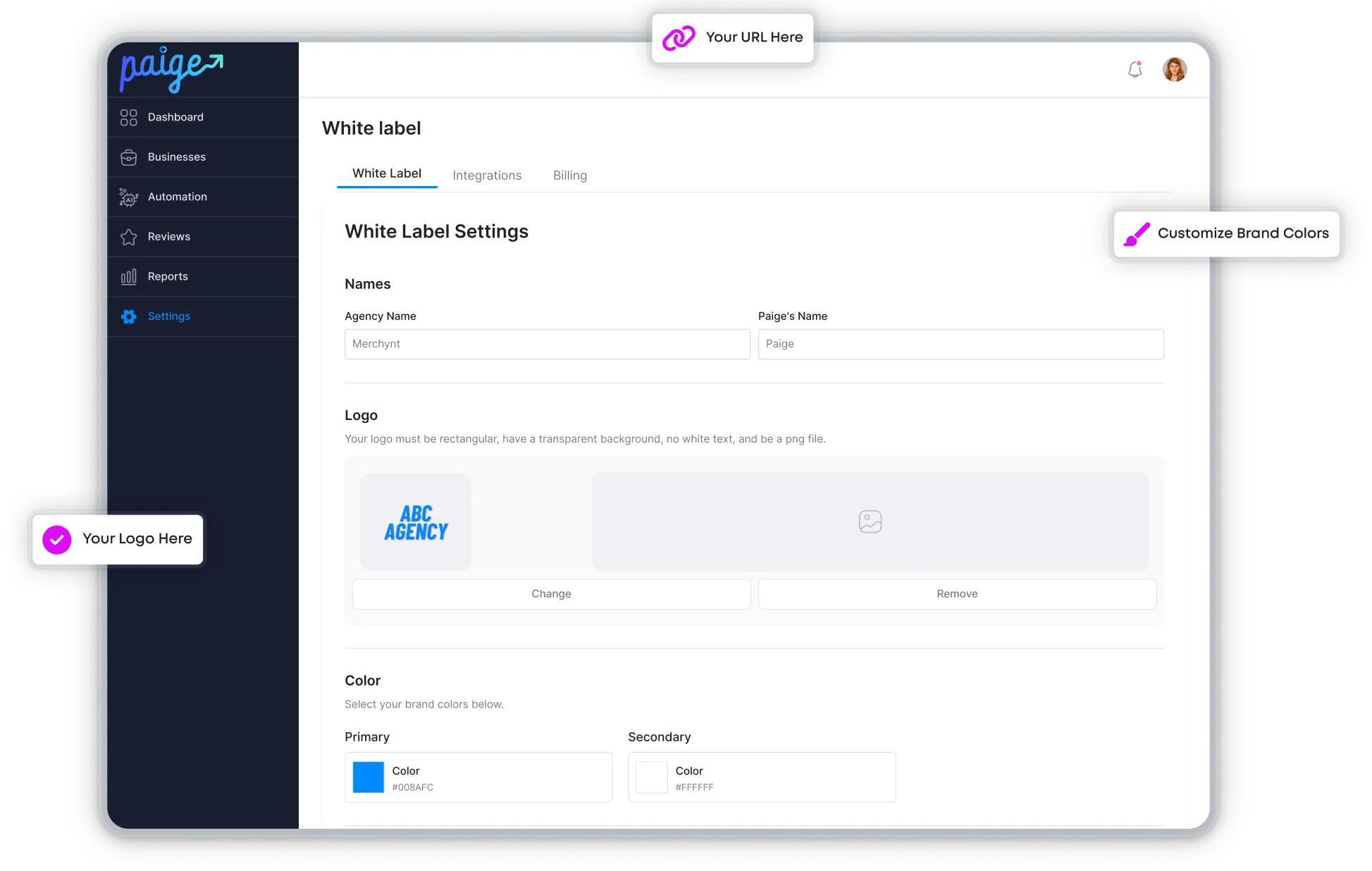Open the user profile avatar
This screenshot has width=1372, height=871.
tap(1174, 69)
